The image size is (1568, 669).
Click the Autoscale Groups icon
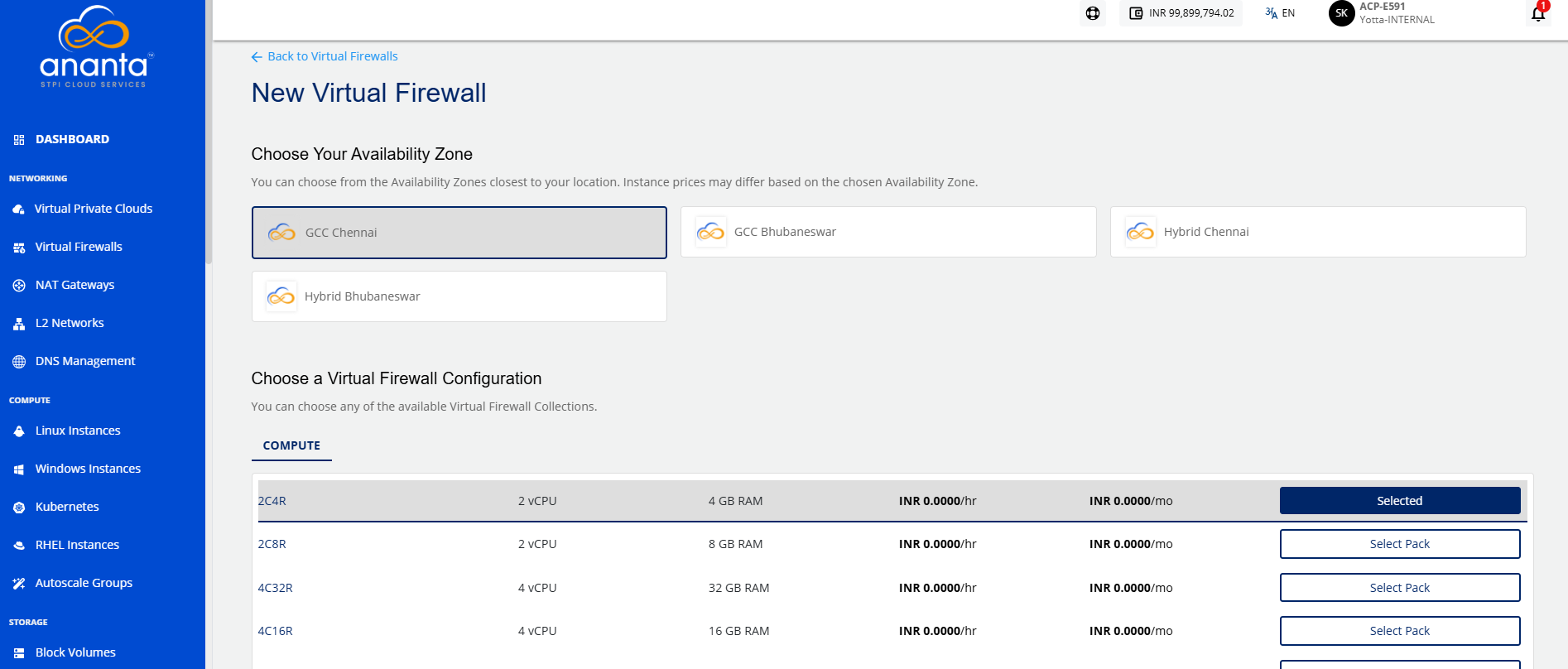19,584
